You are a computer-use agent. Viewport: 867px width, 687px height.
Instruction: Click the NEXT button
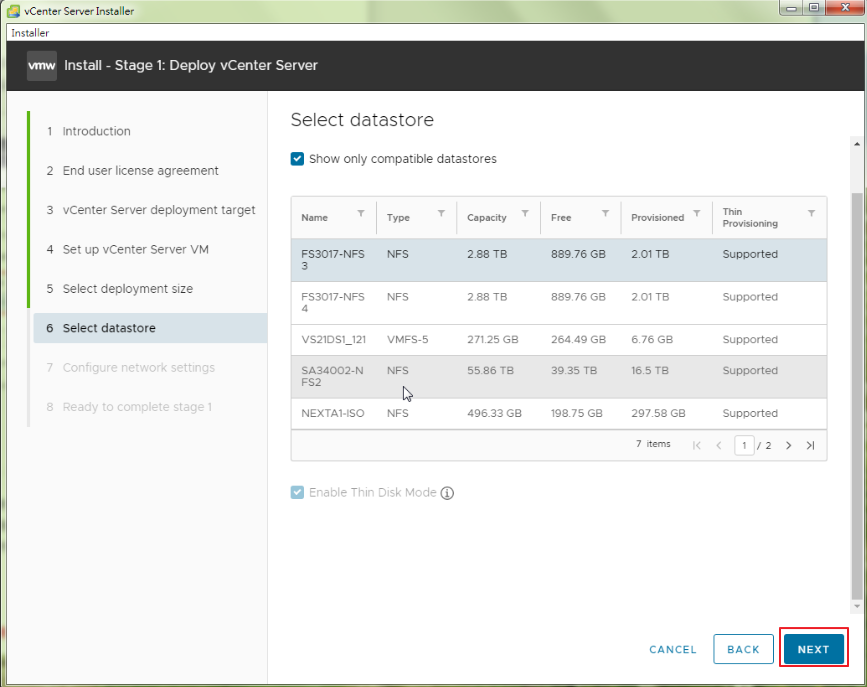[x=813, y=649]
